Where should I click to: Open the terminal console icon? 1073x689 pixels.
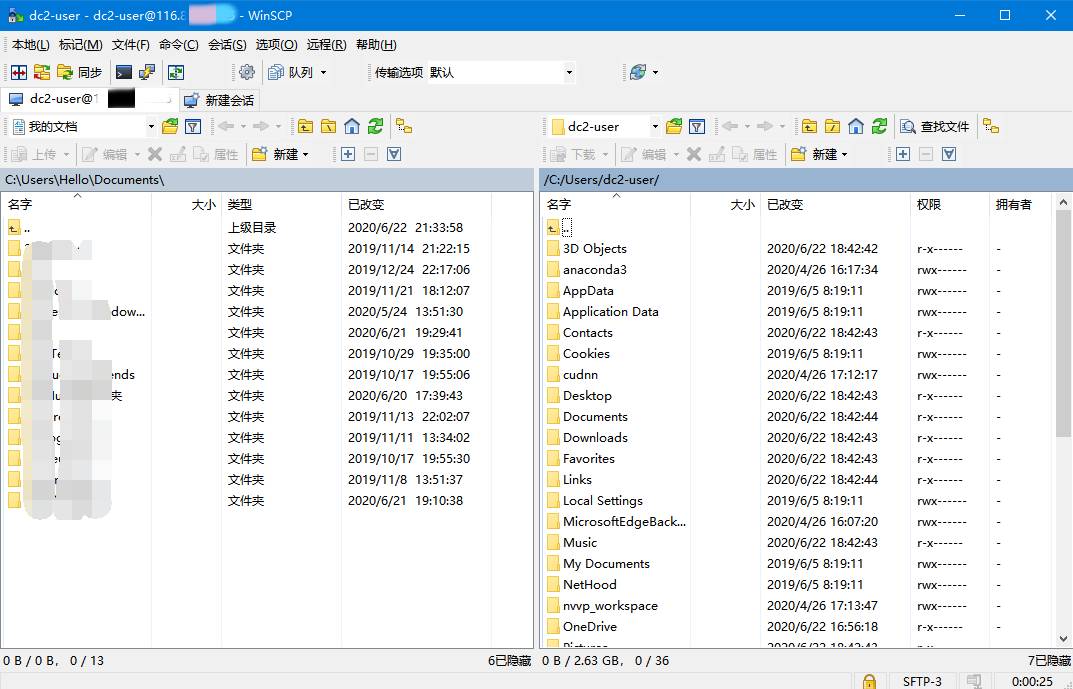124,72
